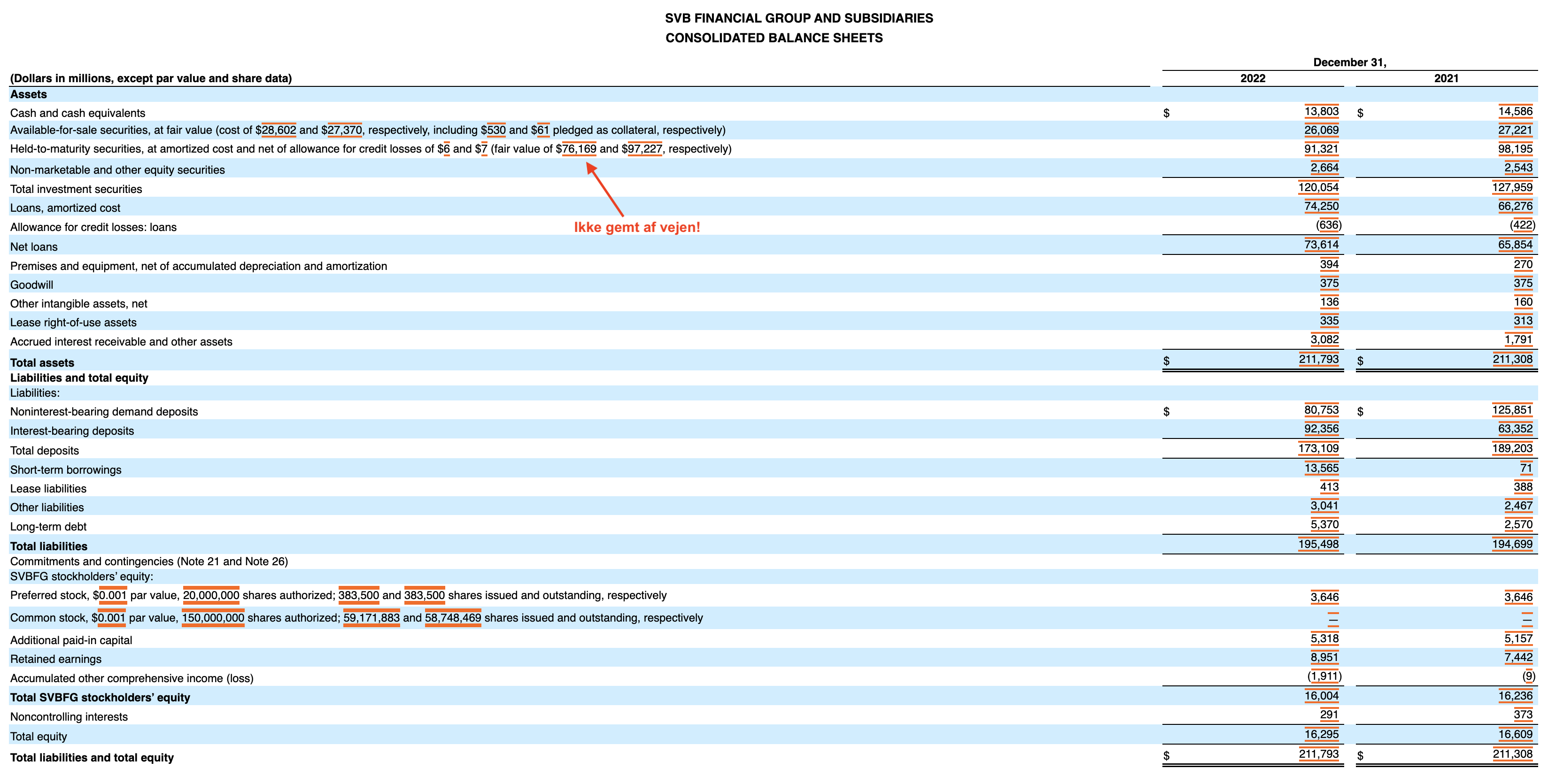Select the 2021 short-term borrowings value 71
The image size is (1548, 784).
click(x=1526, y=469)
